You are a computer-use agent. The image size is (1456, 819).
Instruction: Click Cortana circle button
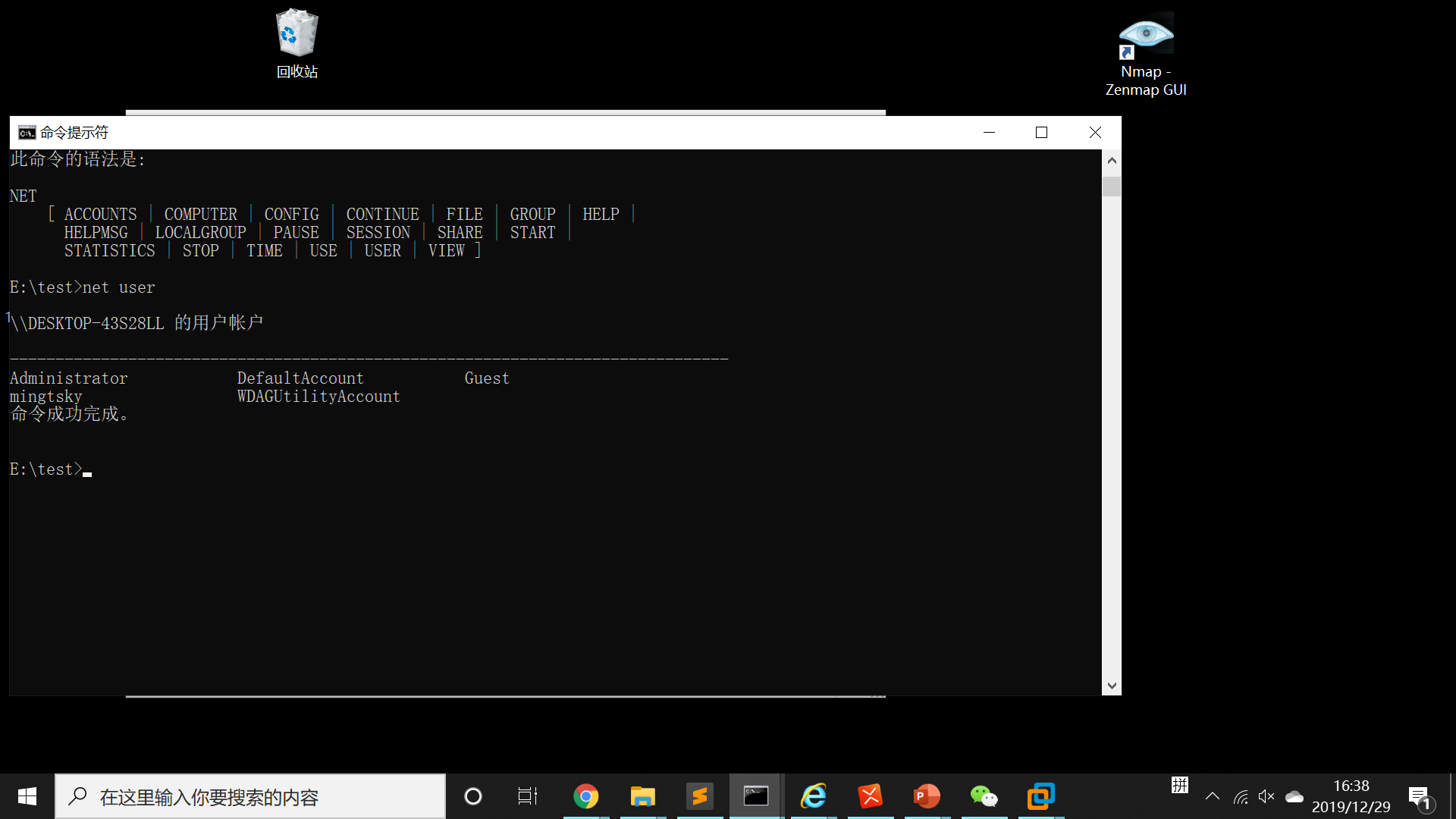[472, 796]
